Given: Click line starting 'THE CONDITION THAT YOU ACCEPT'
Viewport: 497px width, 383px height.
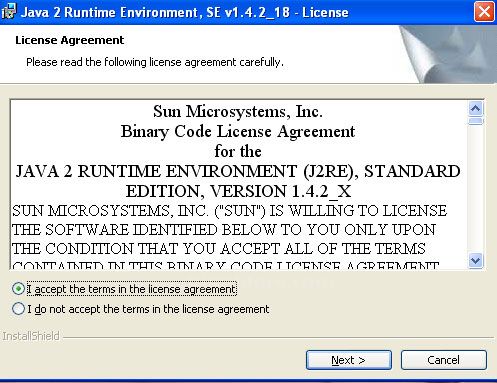Looking at the screenshot, I should pos(219,249).
